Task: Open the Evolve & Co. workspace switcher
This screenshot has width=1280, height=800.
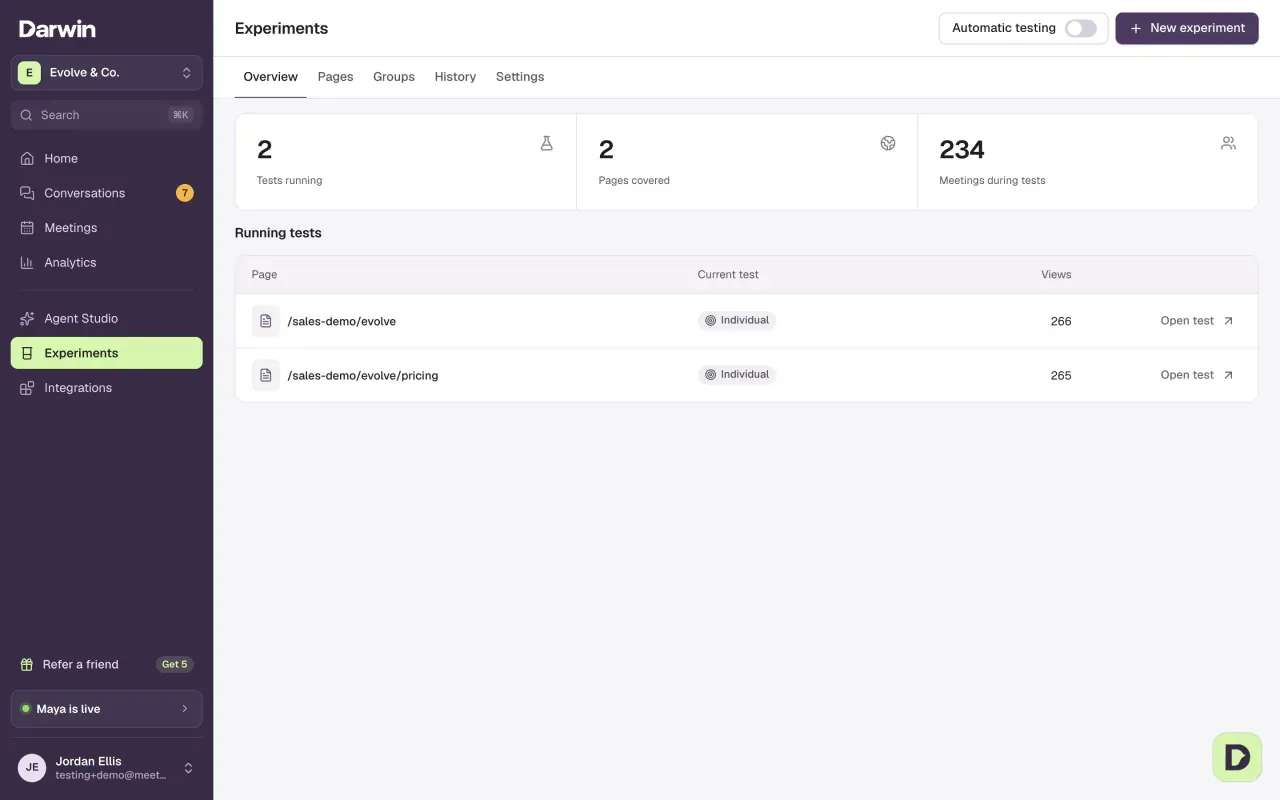Action: 107,73
